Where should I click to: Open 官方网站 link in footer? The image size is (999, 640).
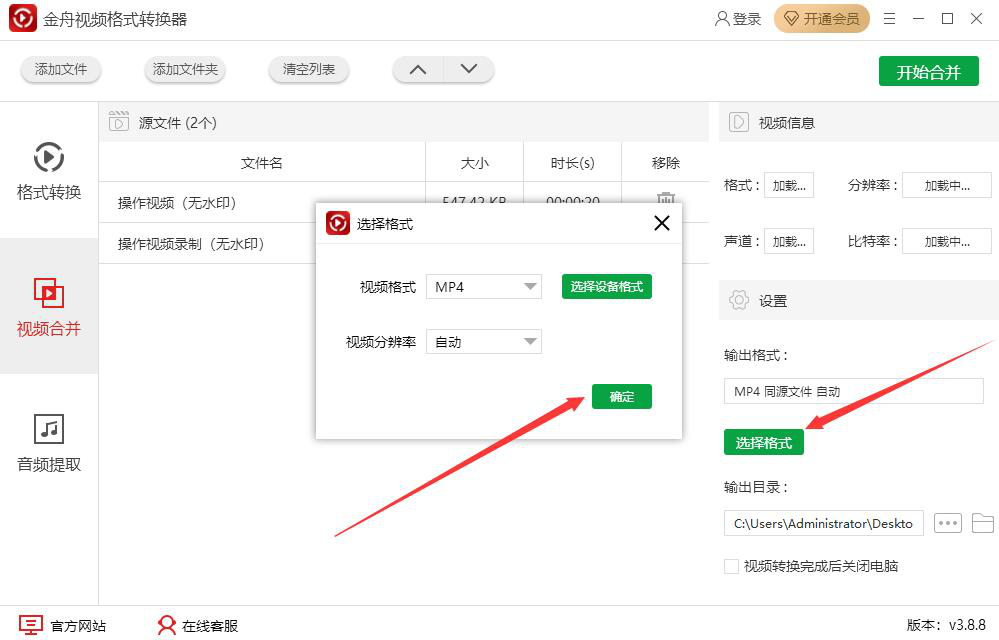click(62, 625)
